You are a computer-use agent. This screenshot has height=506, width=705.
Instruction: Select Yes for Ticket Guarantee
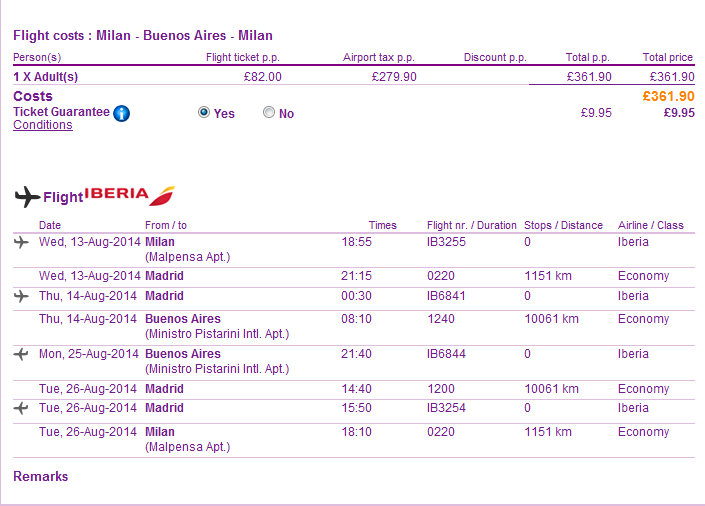tap(204, 113)
